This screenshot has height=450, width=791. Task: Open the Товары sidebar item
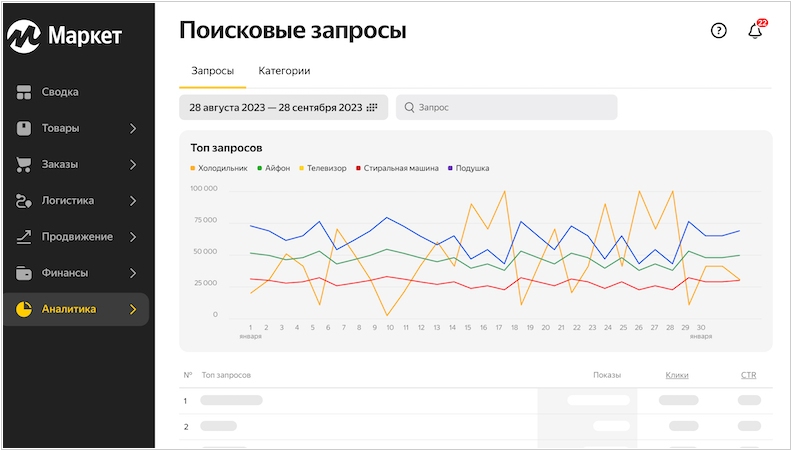click(76, 128)
